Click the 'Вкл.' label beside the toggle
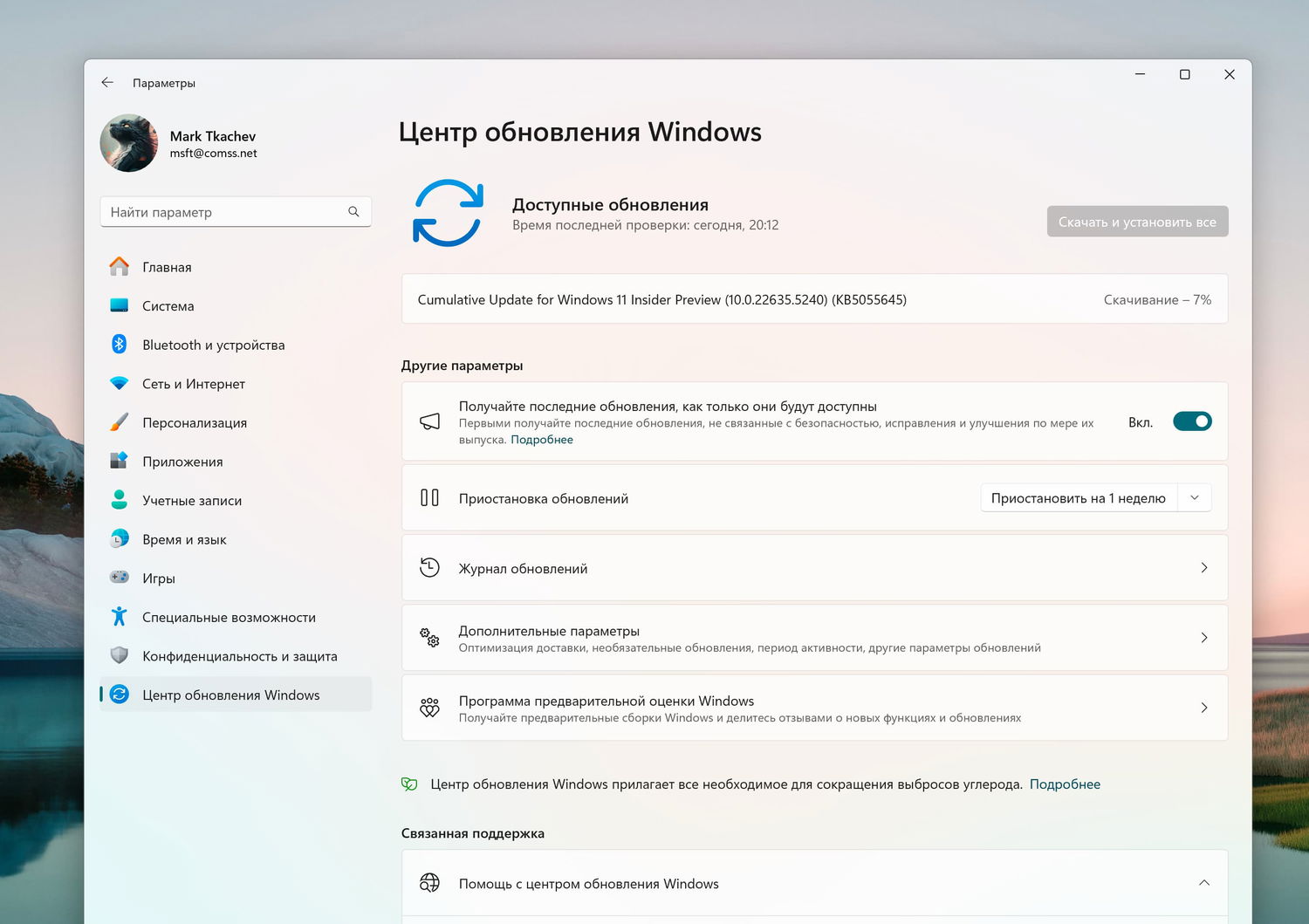1309x924 pixels. click(1141, 422)
